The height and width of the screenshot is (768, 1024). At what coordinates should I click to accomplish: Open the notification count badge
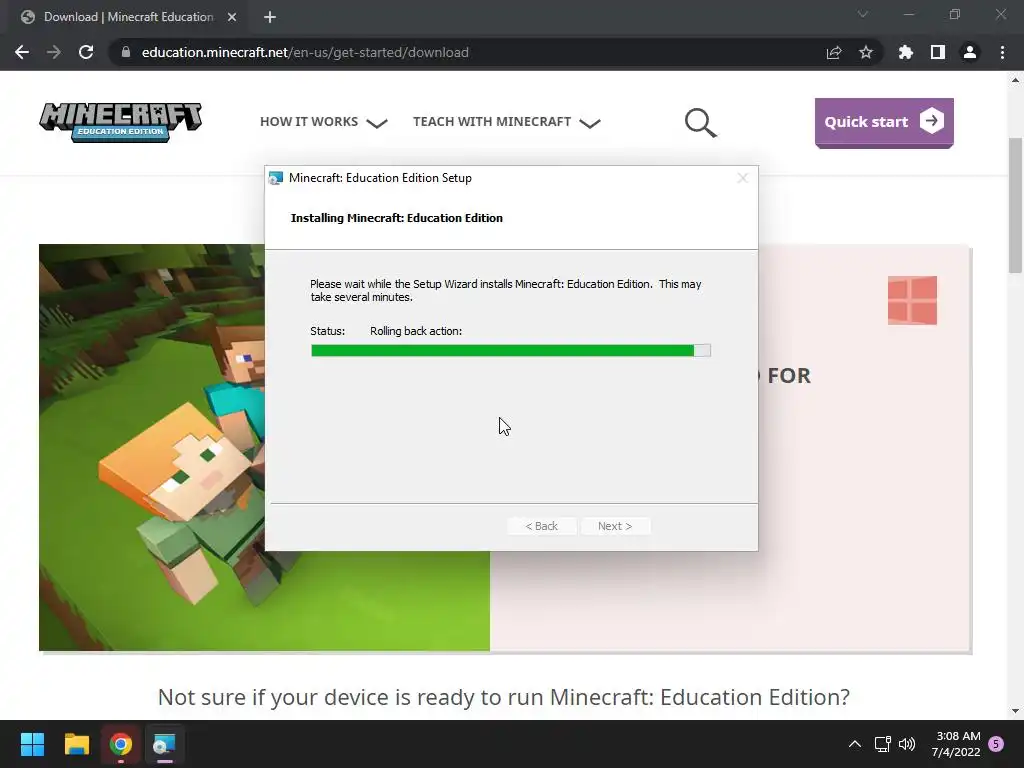pos(996,744)
